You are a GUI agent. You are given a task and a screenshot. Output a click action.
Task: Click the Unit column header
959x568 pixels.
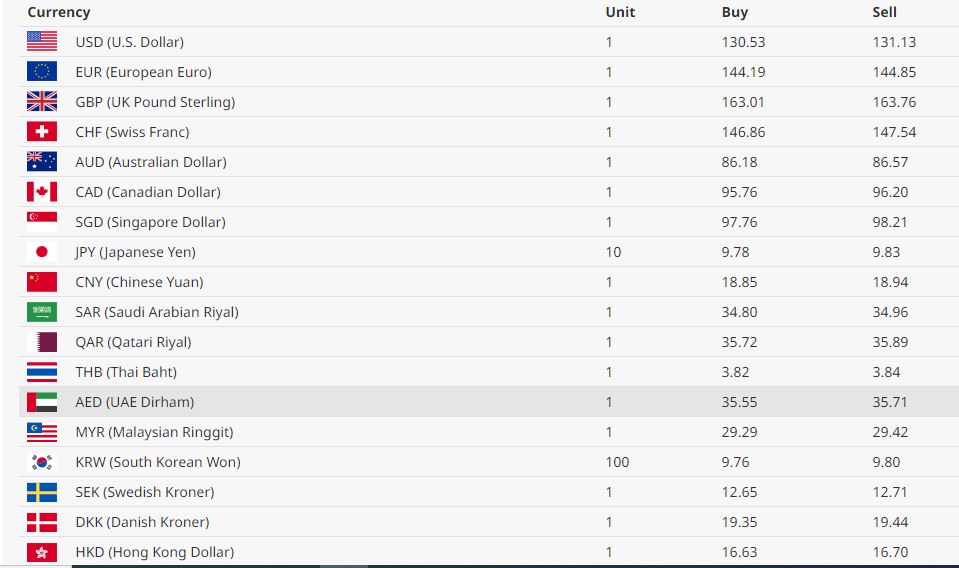[620, 12]
